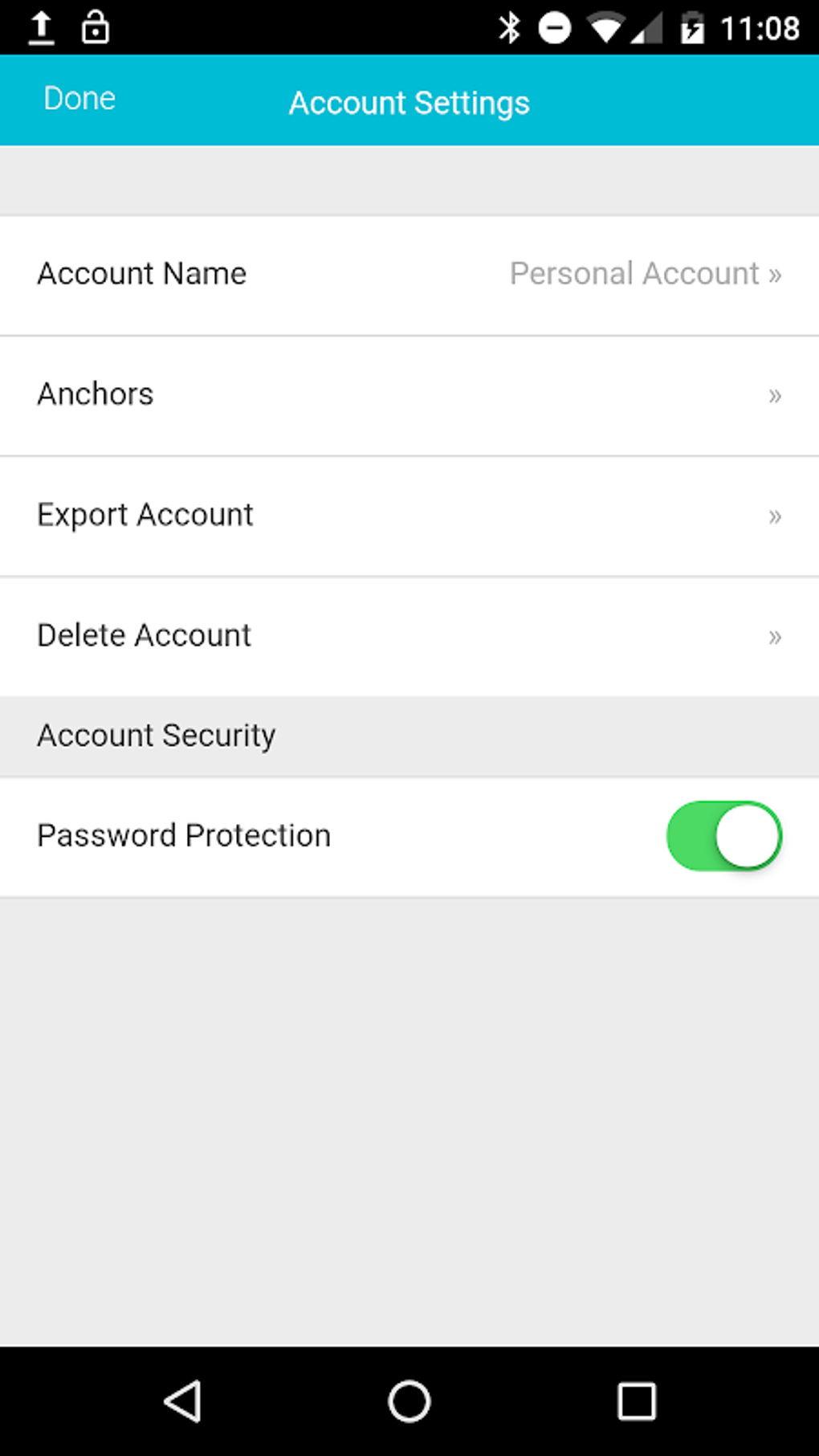Tap the Back navigation triangle
The width and height of the screenshot is (819, 1456).
184,1401
